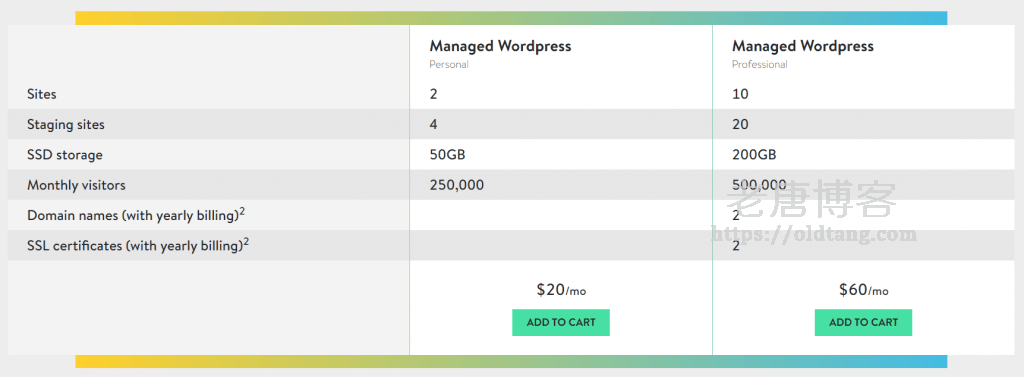Select the Managed Wordpress Personal heading

click(x=500, y=46)
